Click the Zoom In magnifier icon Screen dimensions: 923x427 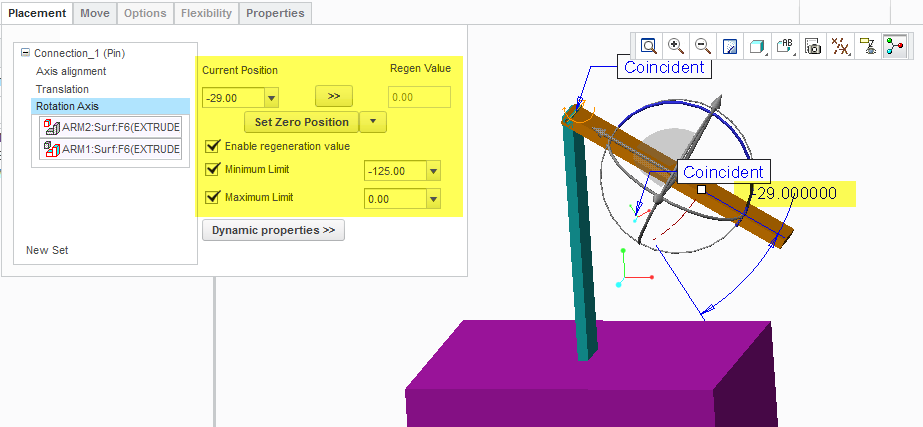point(676,46)
